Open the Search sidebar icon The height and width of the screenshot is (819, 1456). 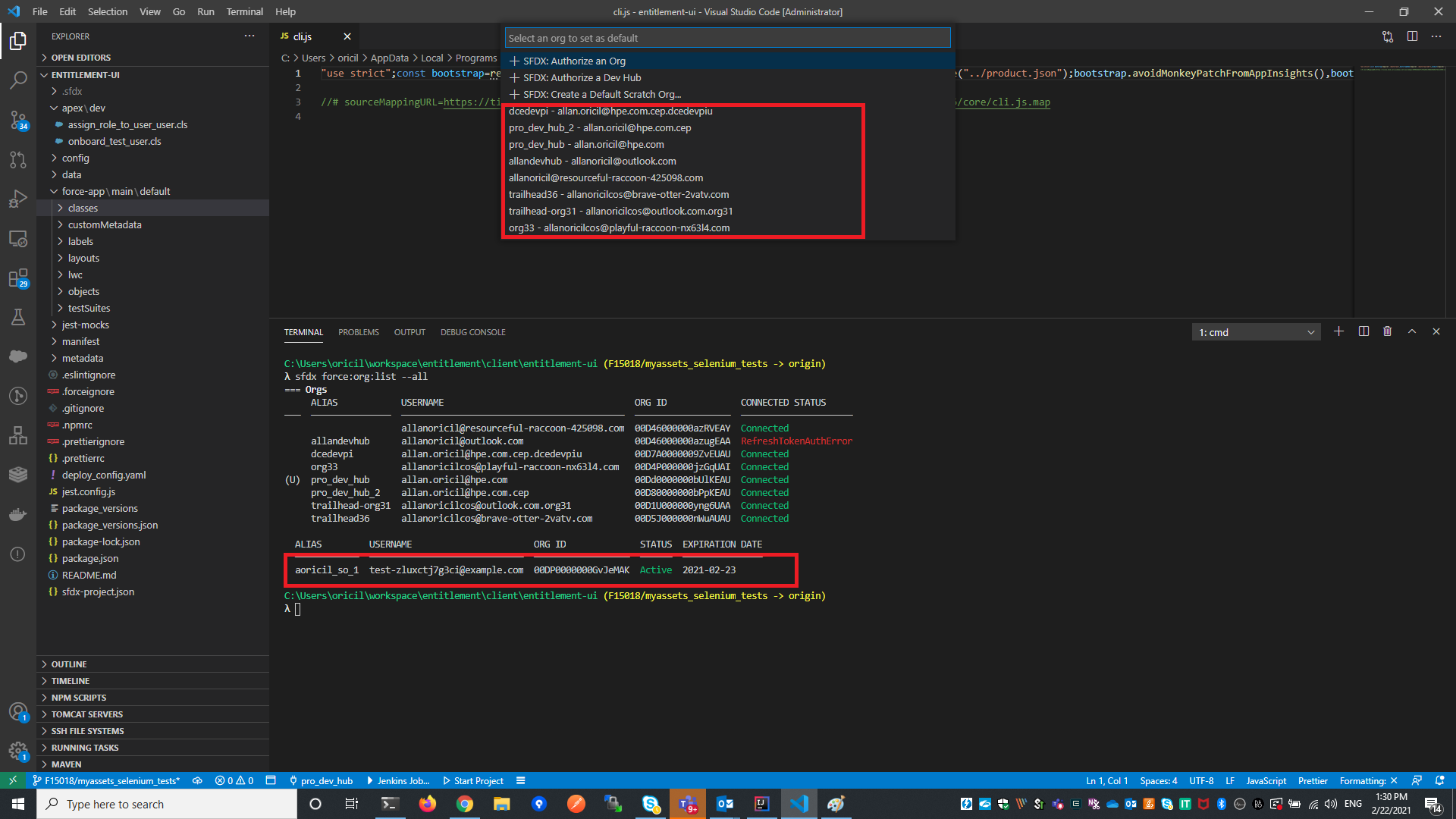(18, 81)
